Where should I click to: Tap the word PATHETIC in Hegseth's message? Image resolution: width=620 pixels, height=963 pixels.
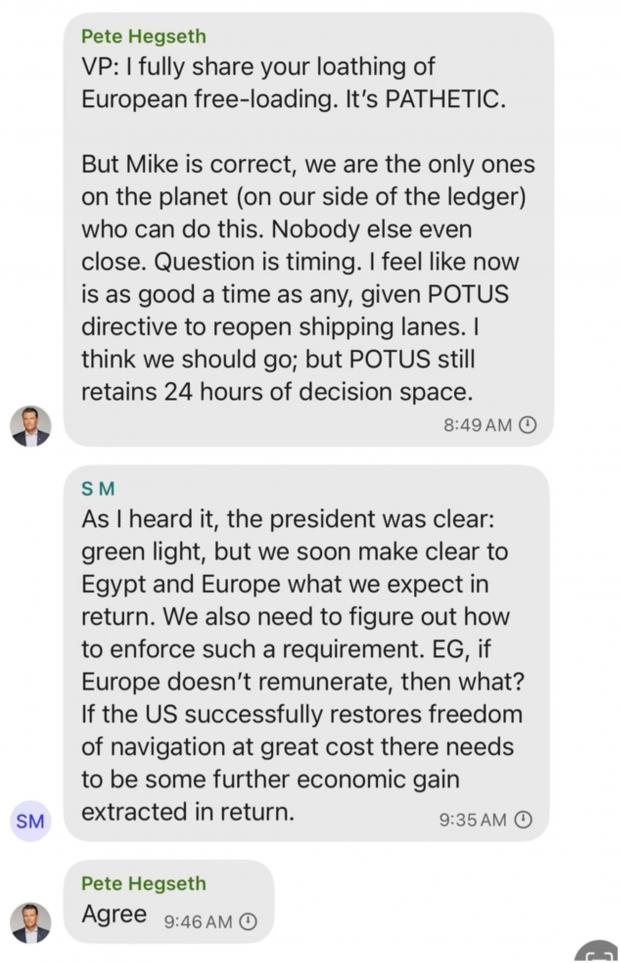click(445, 99)
